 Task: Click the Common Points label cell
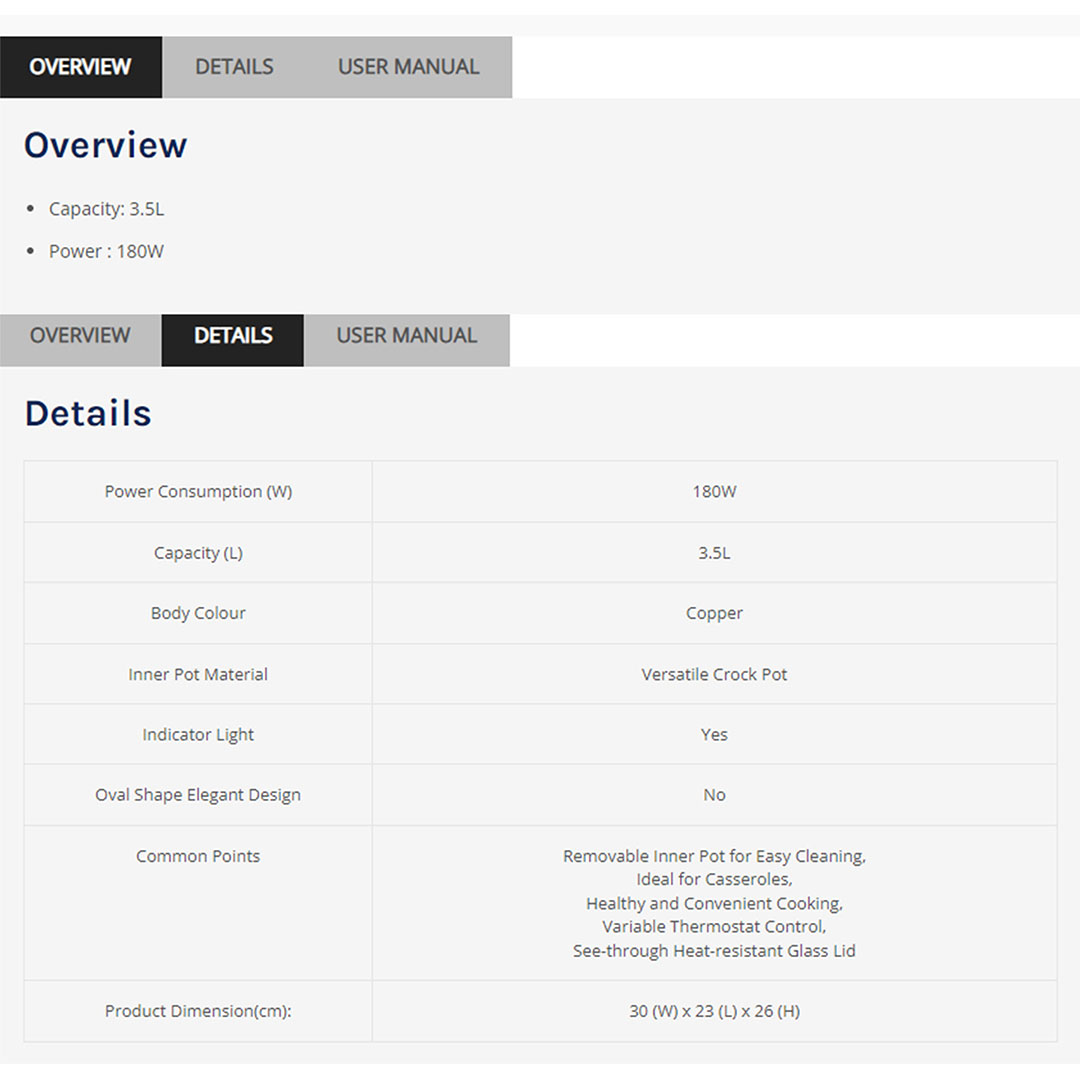(198, 856)
